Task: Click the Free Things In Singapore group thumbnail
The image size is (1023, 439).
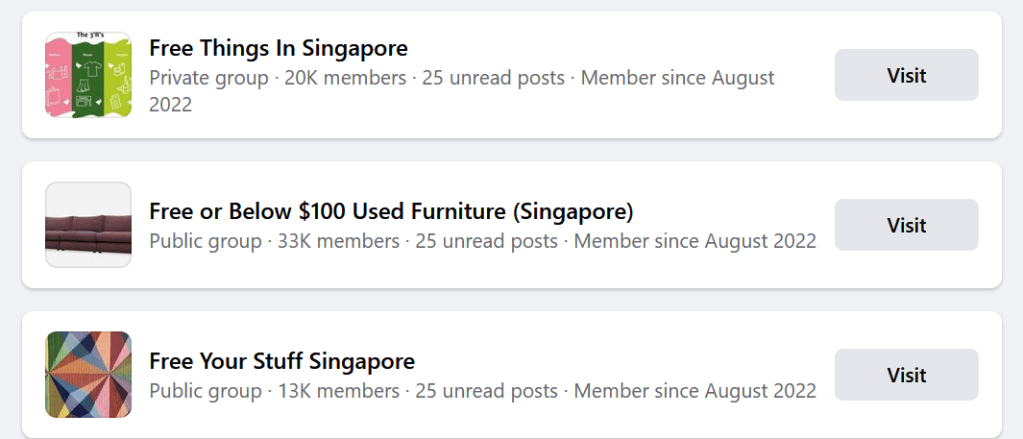Action: click(x=88, y=75)
